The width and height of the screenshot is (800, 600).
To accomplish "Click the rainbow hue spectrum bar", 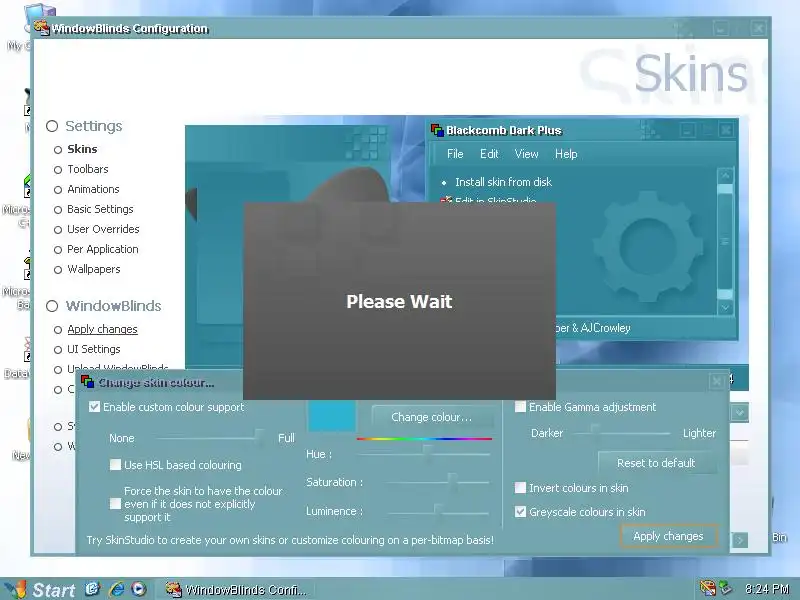I will 424,438.
